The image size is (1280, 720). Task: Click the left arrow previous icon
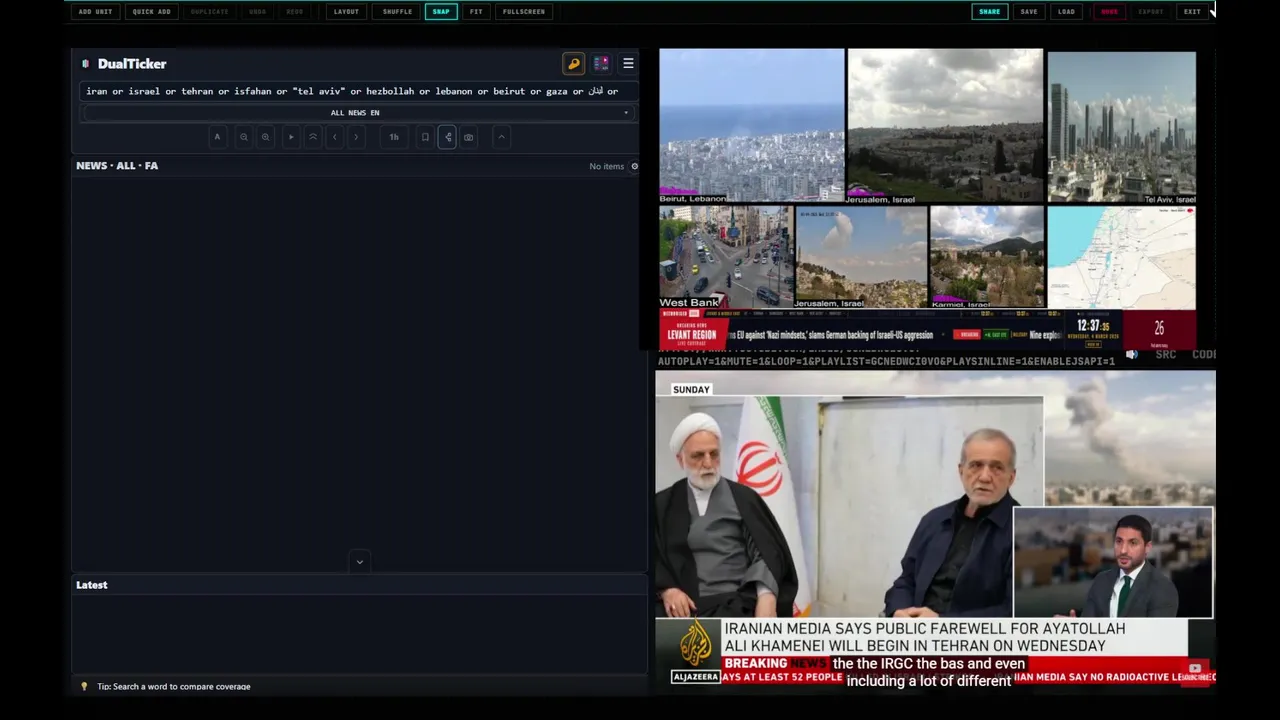pyautogui.click(x=334, y=137)
